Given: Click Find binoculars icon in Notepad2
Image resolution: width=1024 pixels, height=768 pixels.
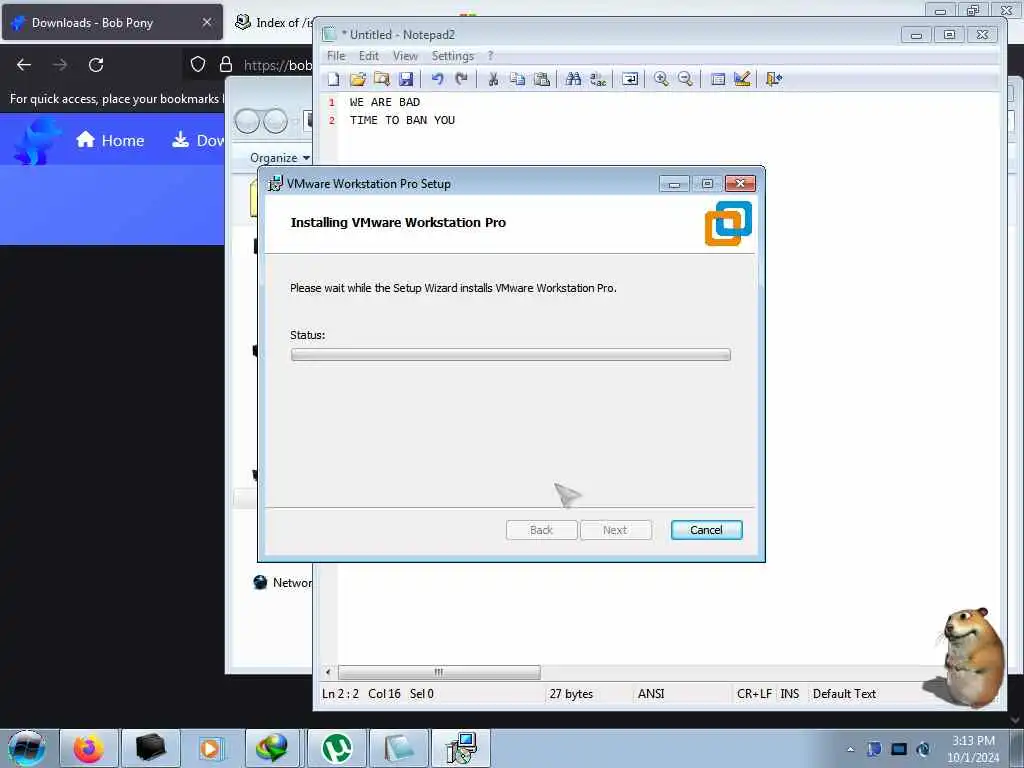Looking at the screenshot, I should [573, 79].
